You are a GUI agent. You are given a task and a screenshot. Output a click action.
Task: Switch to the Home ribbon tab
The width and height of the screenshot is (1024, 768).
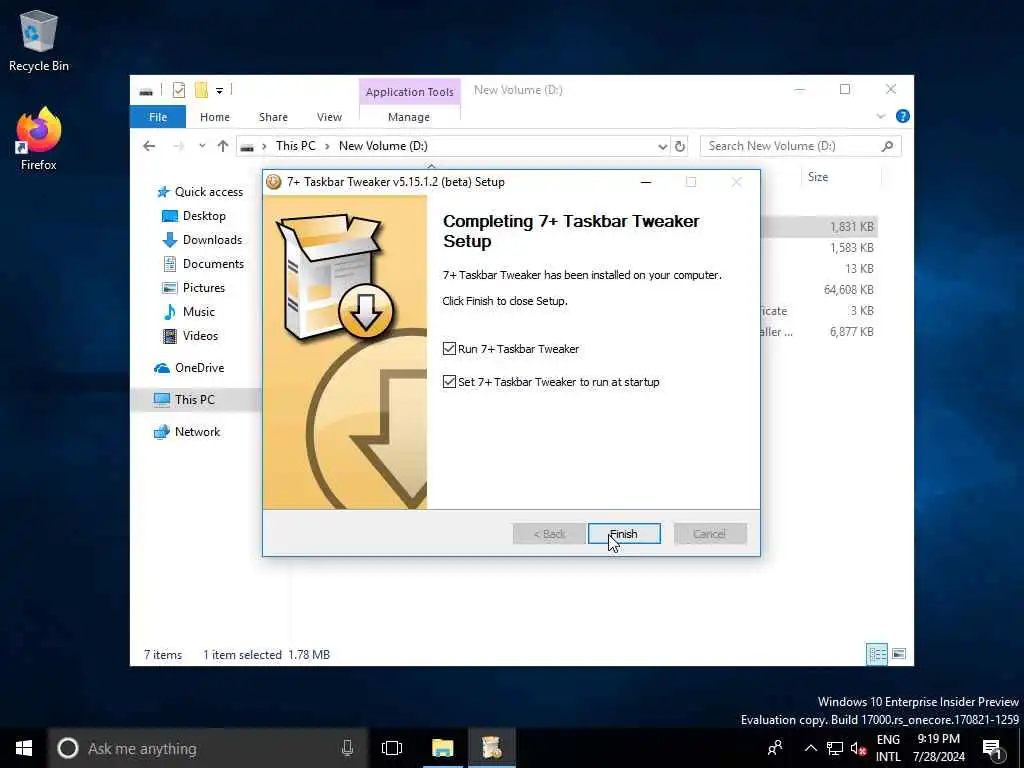215,117
